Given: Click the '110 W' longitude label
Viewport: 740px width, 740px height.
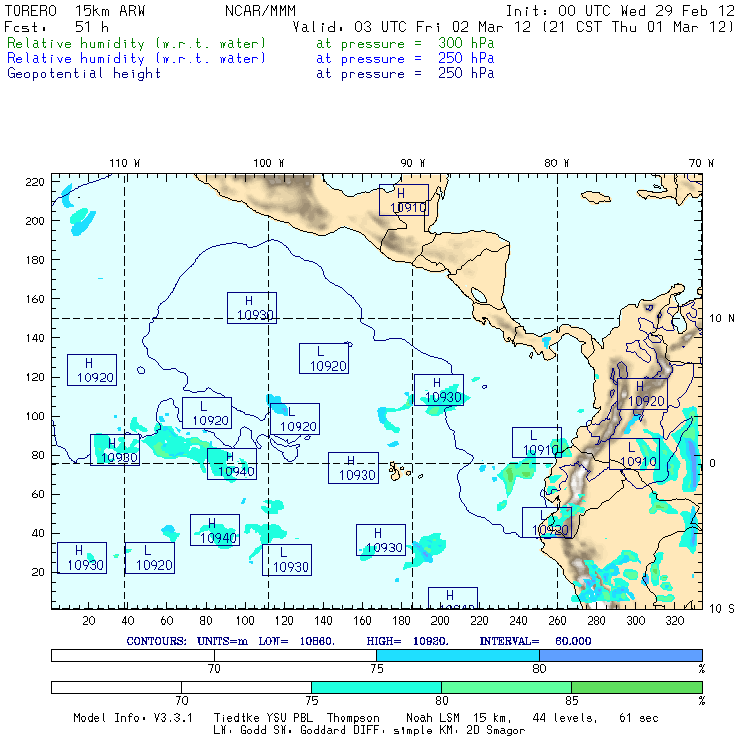Looking at the screenshot, I should pyautogui.click(x=125, y=163).
